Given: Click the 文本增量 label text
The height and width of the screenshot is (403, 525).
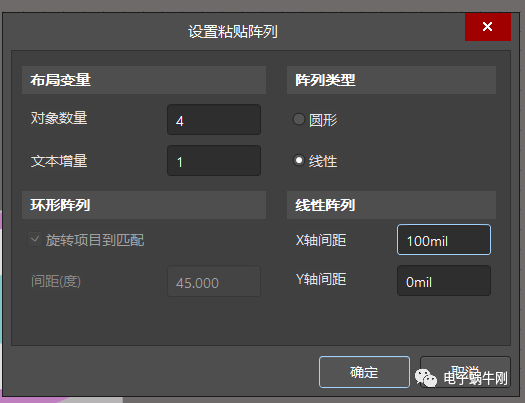Looking at the screenshot, I should 59,161.
